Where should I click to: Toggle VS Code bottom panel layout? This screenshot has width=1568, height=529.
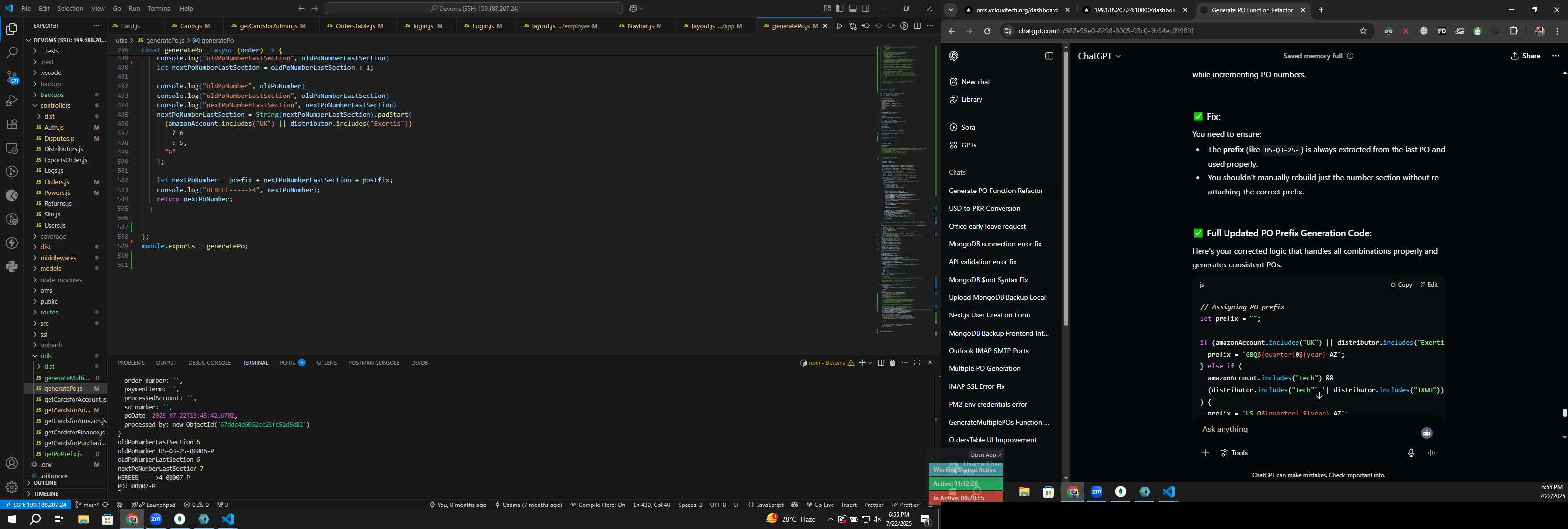[x=853, y=8]
